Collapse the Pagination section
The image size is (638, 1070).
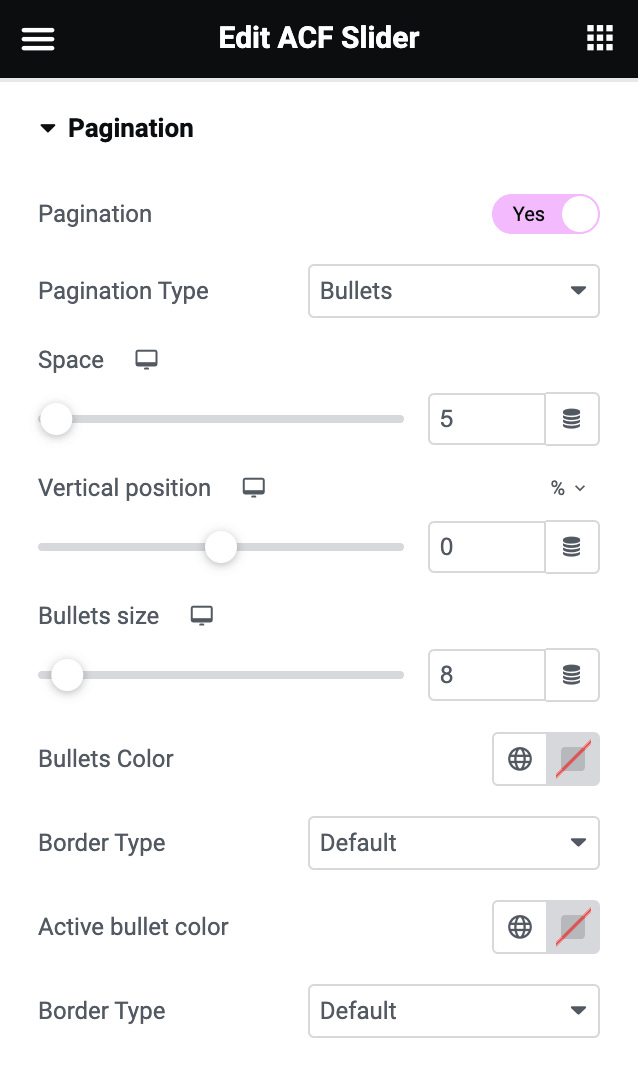tap(48, 128)
